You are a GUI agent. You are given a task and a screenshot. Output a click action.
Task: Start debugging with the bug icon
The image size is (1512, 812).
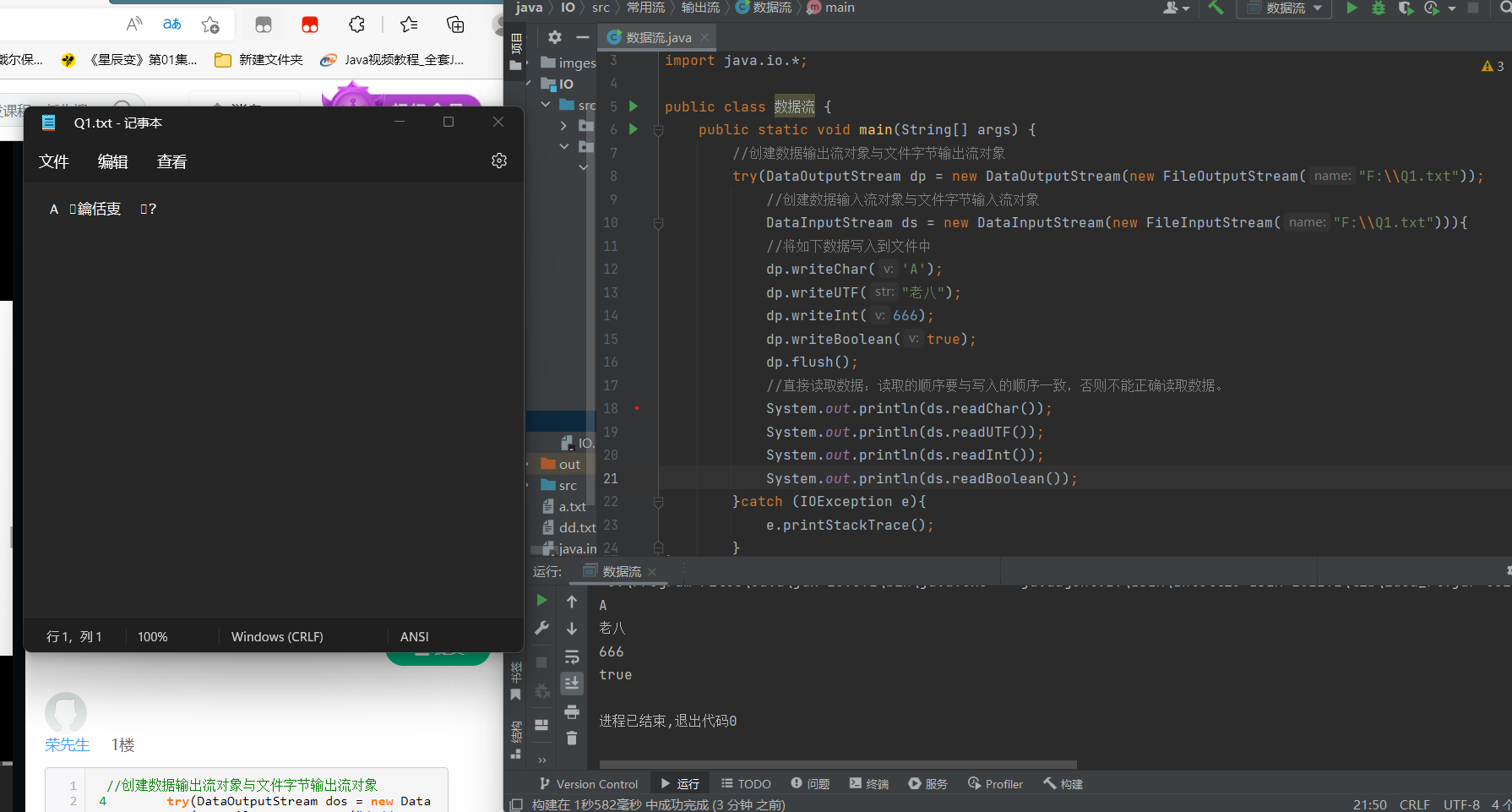pos(1379,8)
